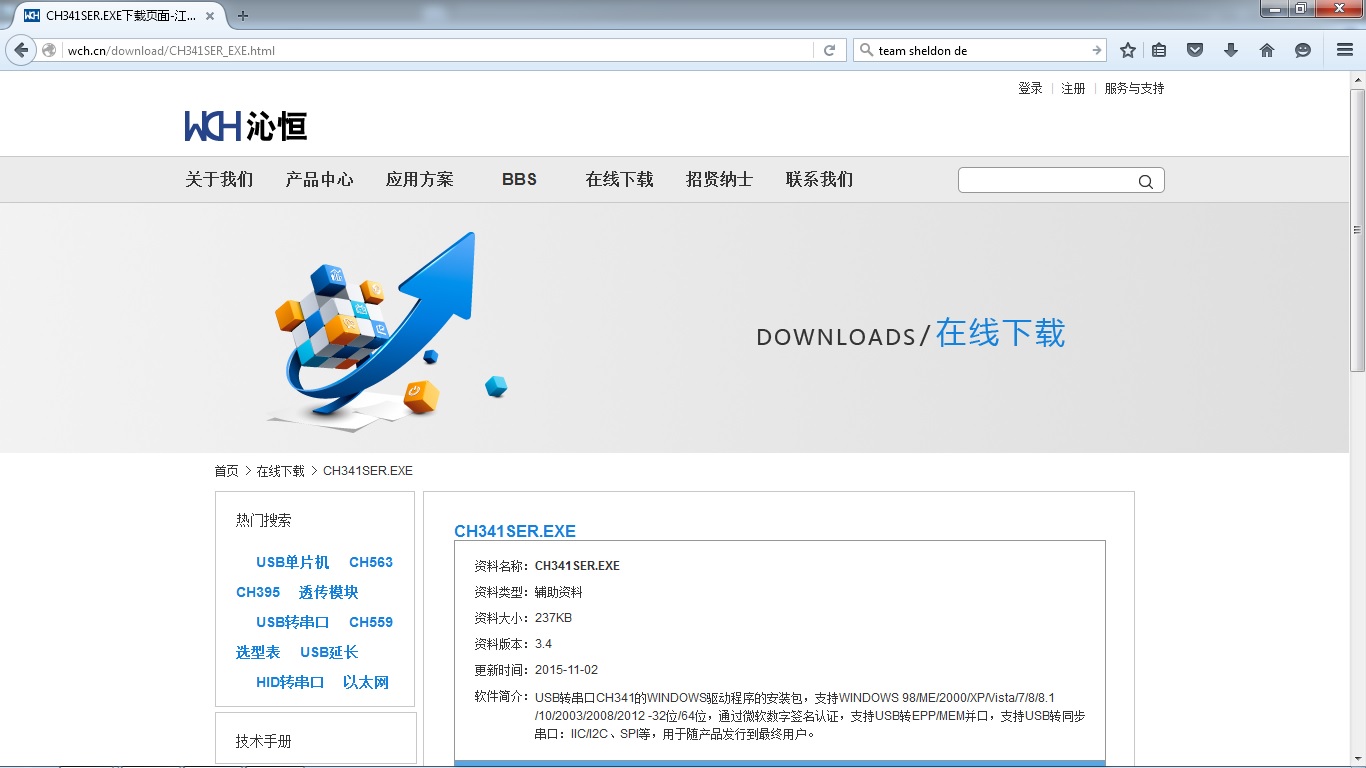Go back with the browser back arrow

click(x=21, y=50)
